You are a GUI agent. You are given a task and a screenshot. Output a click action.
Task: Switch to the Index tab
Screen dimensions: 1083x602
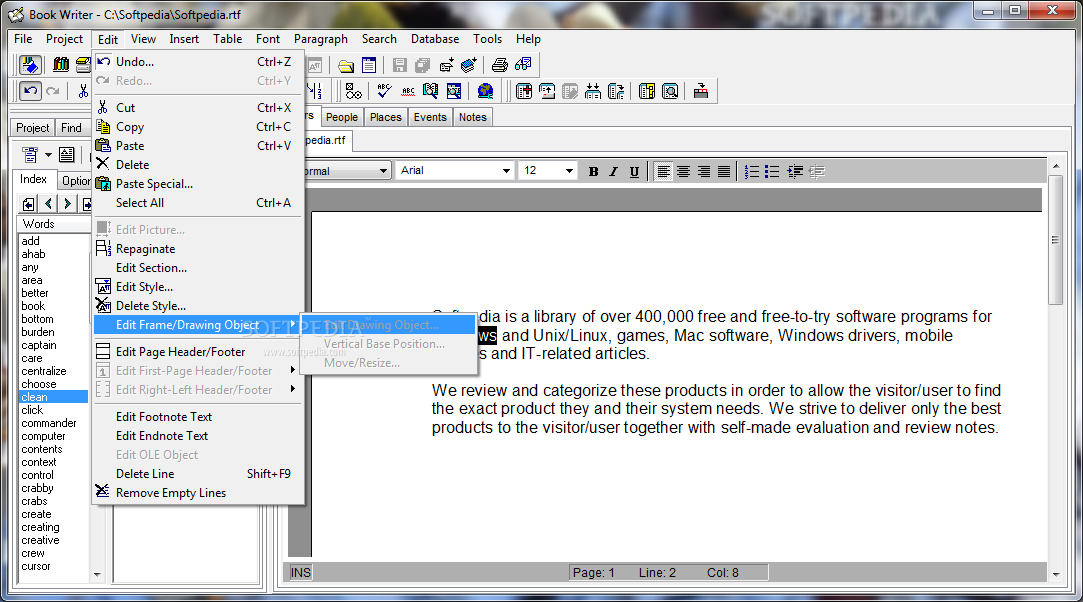point(33,179)
